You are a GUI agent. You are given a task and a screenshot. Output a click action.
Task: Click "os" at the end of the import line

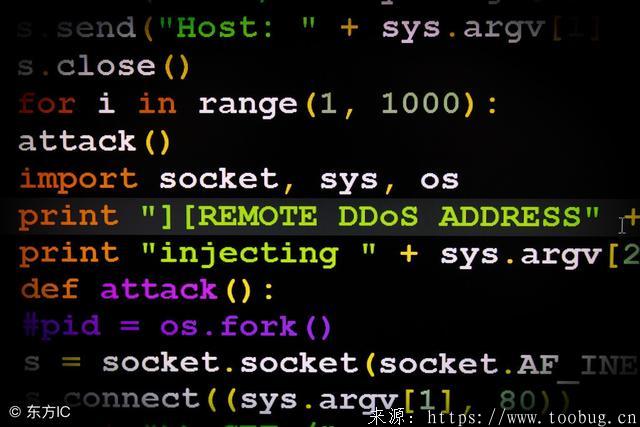pos(439,180)
